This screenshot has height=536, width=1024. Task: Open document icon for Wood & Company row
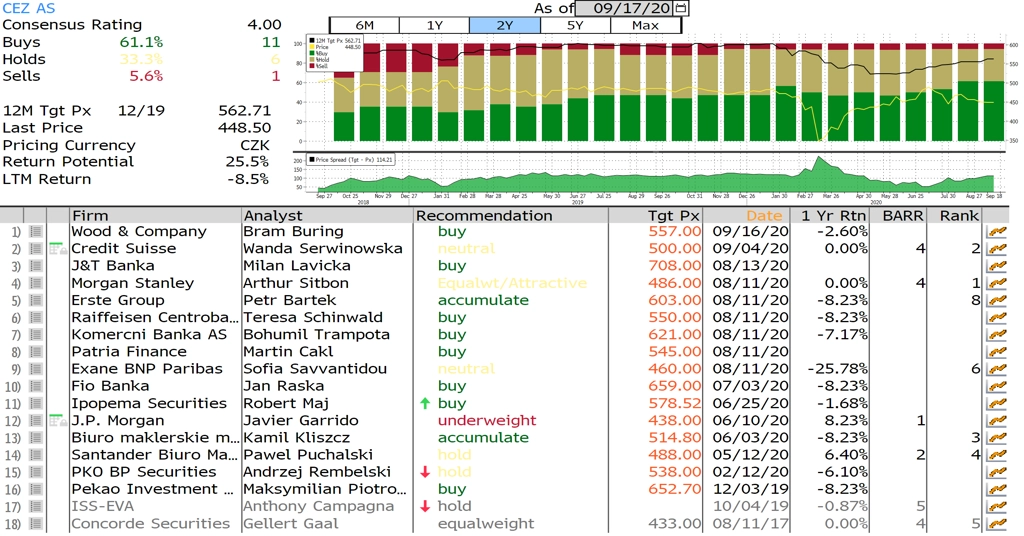pos(35,232)
